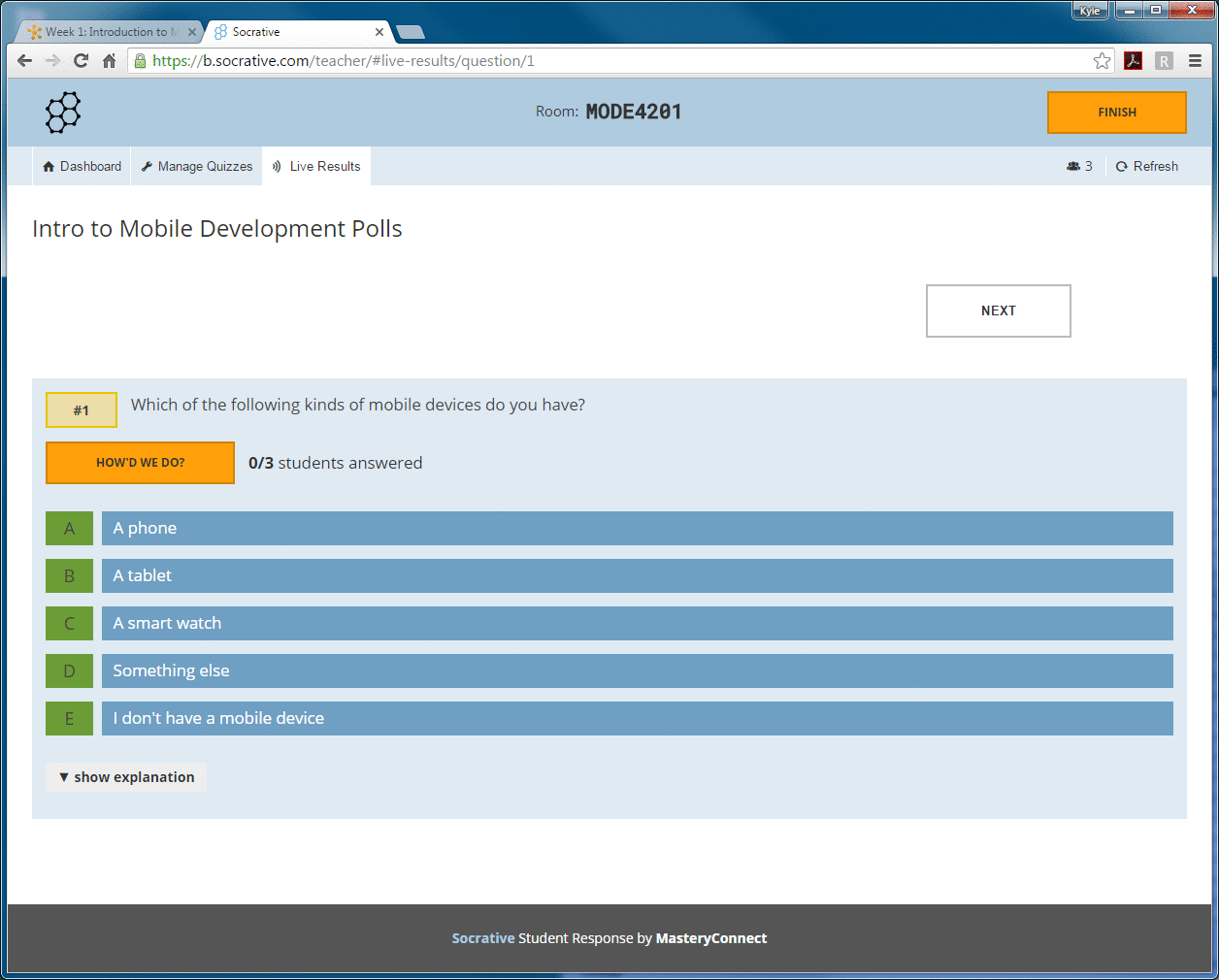Click Refresh in the Socrative navigation bar

pyautogui.click(x=1147, y=166)
